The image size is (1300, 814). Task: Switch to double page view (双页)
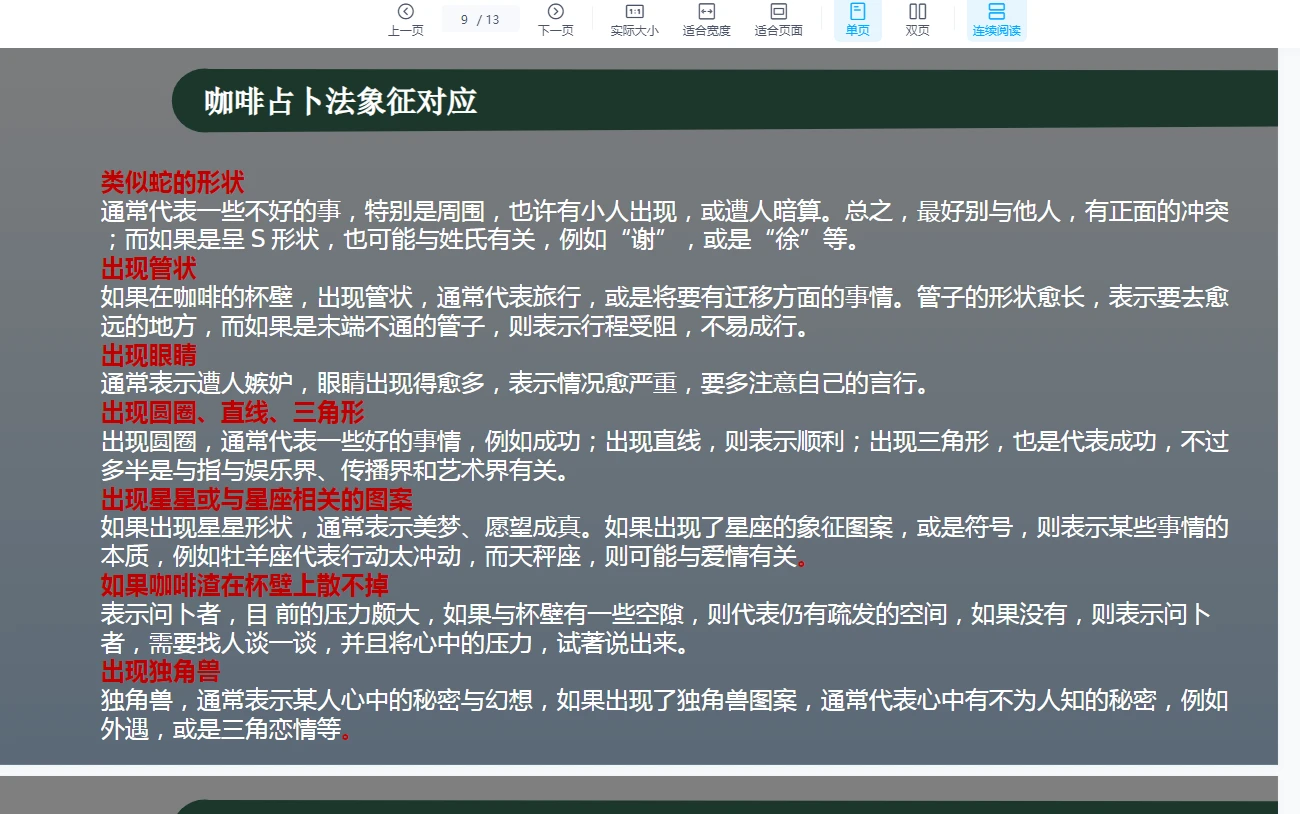tap(917, 20)
